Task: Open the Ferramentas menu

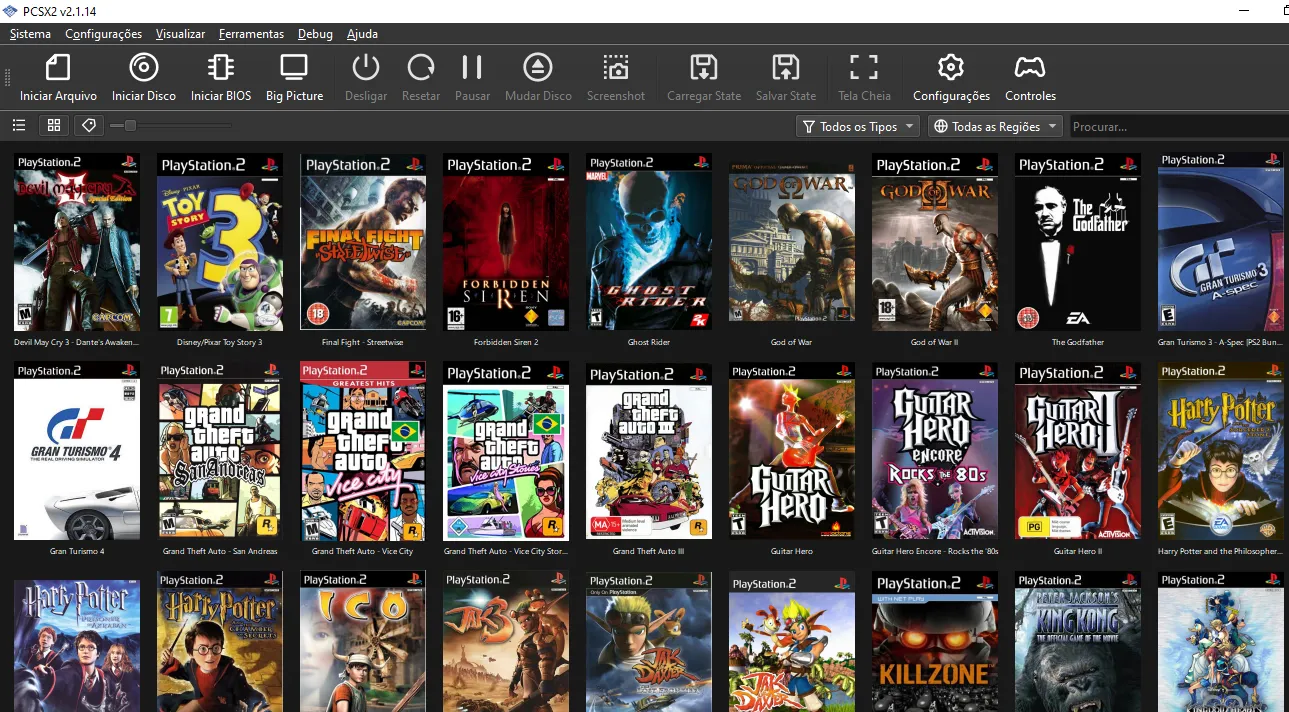Action: pyautogui.click(x=251, y=33)
